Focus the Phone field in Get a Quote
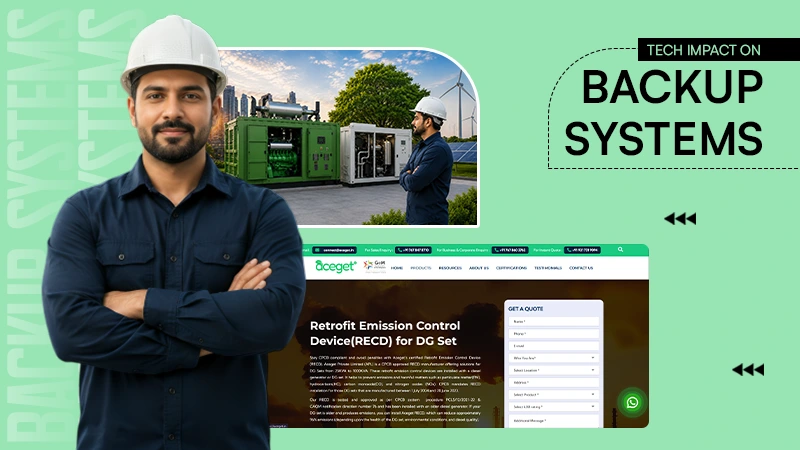The image size is (800, 450). (554, 334)
